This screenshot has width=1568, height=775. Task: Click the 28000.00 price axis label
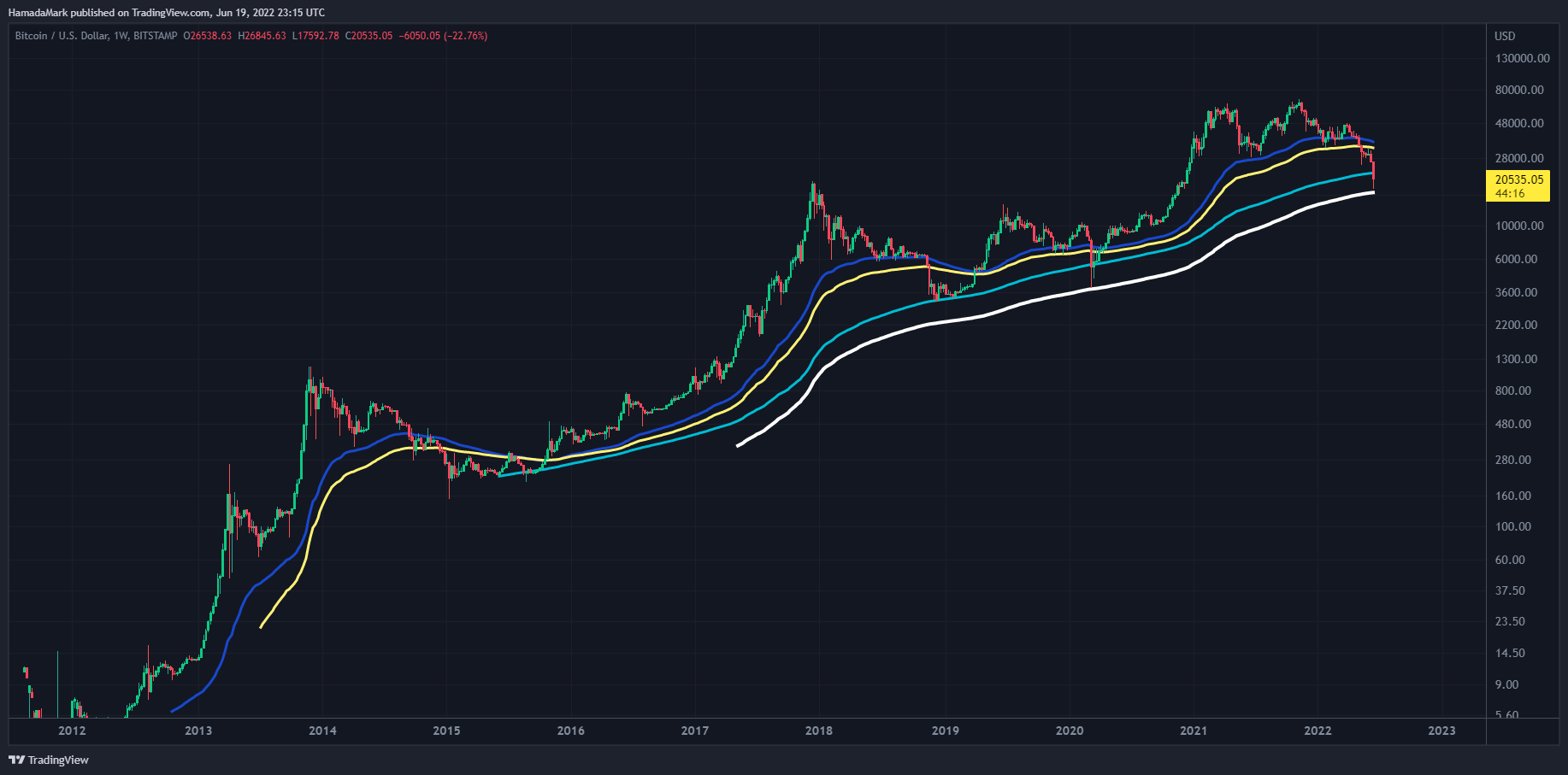(1519, 158)
